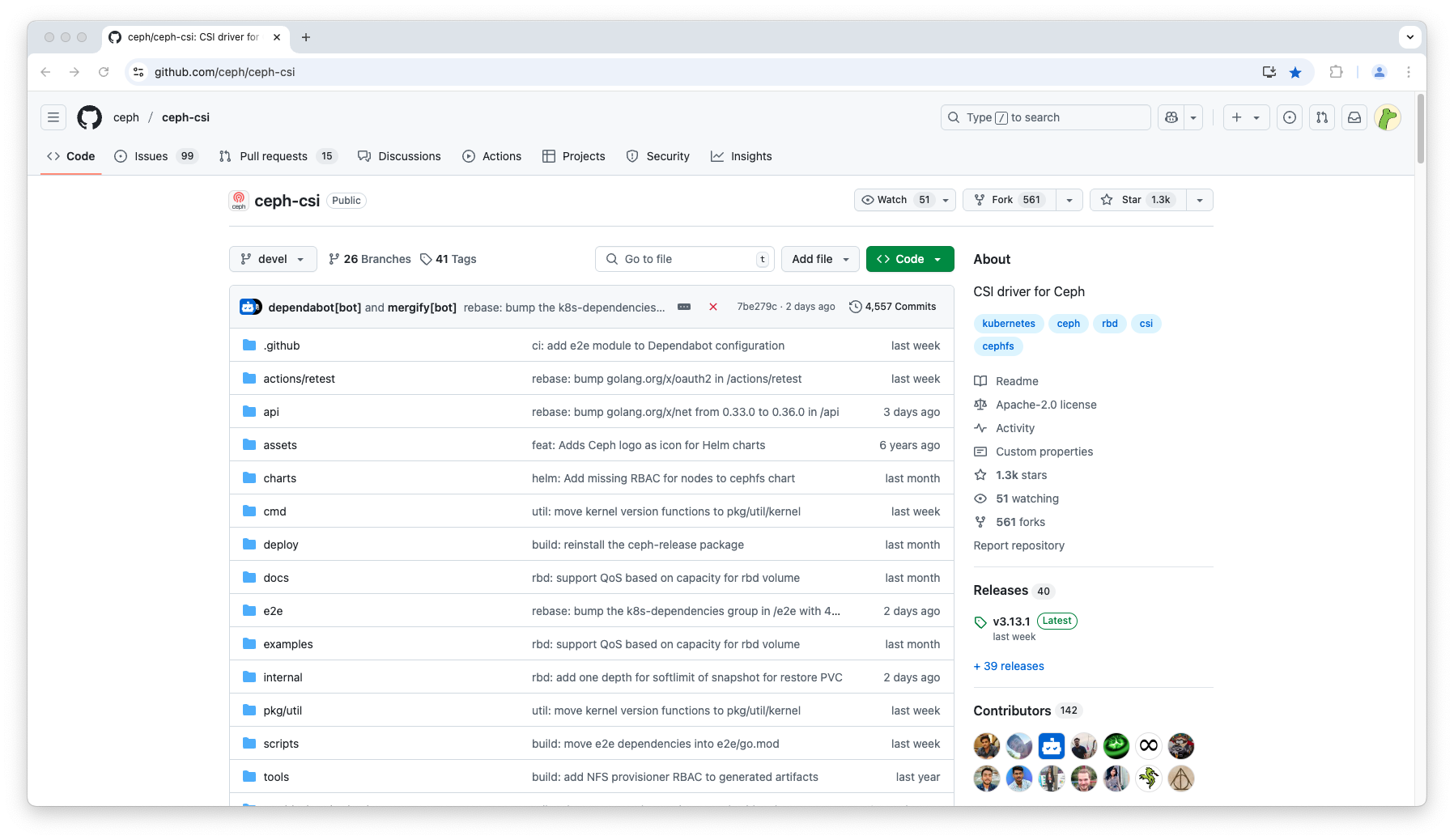Open the e2e folder
The width and height of the screenshot is (1454, 840).
pyautogui.click(x=273, y=611)
